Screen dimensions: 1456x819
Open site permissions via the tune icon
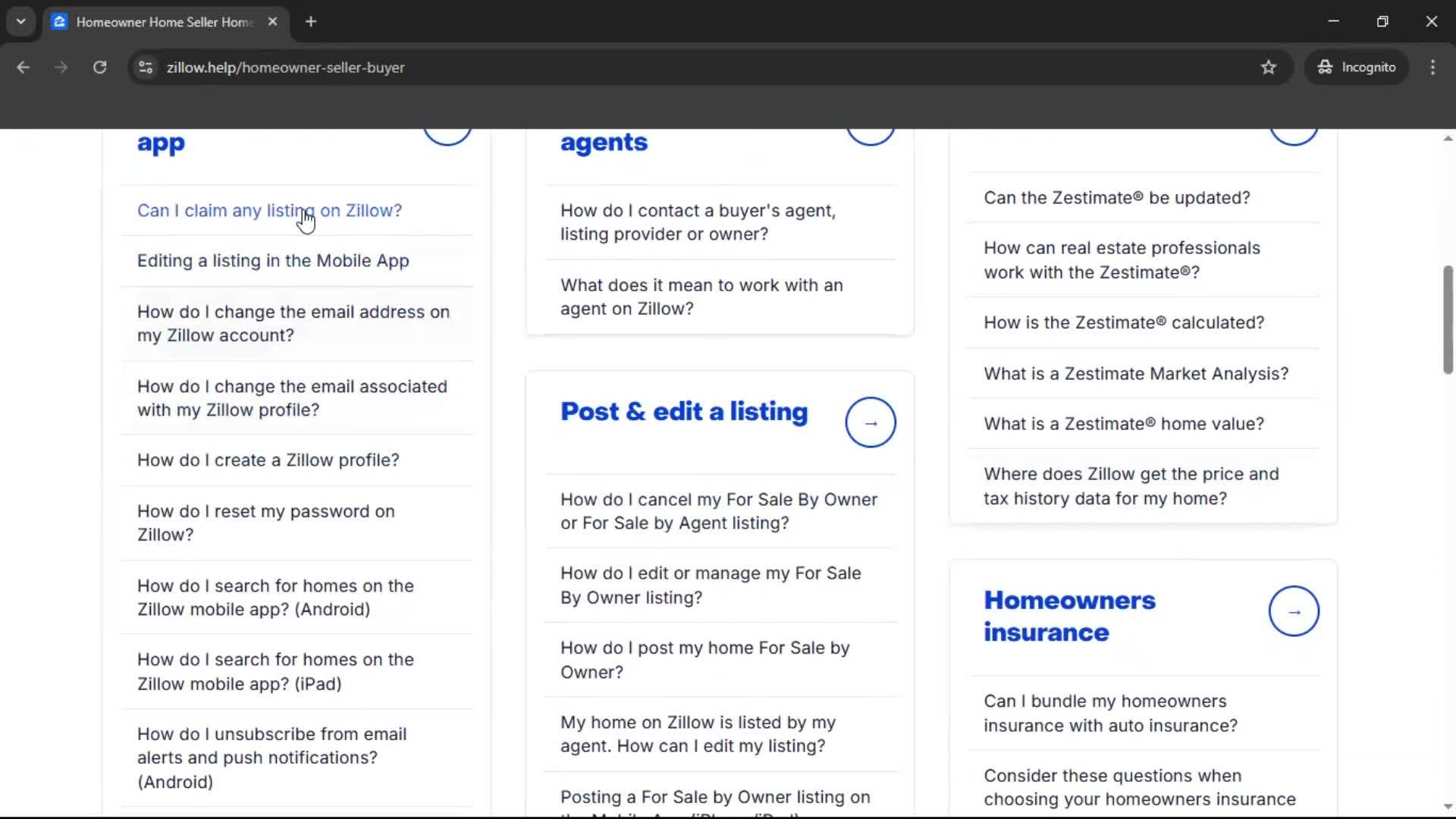(x=145, y=67)
